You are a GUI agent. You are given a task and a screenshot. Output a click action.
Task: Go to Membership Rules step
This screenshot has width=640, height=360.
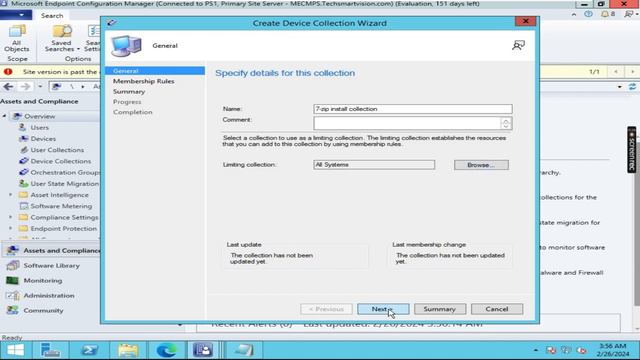click(x=144, y=81)
